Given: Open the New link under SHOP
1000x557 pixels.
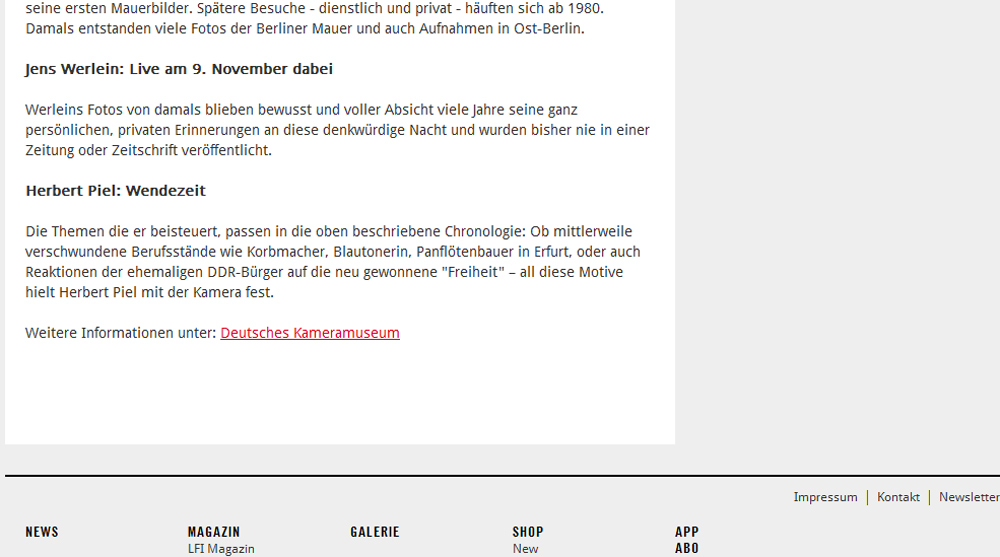Looking at the screenshot, I should [526, 549].
